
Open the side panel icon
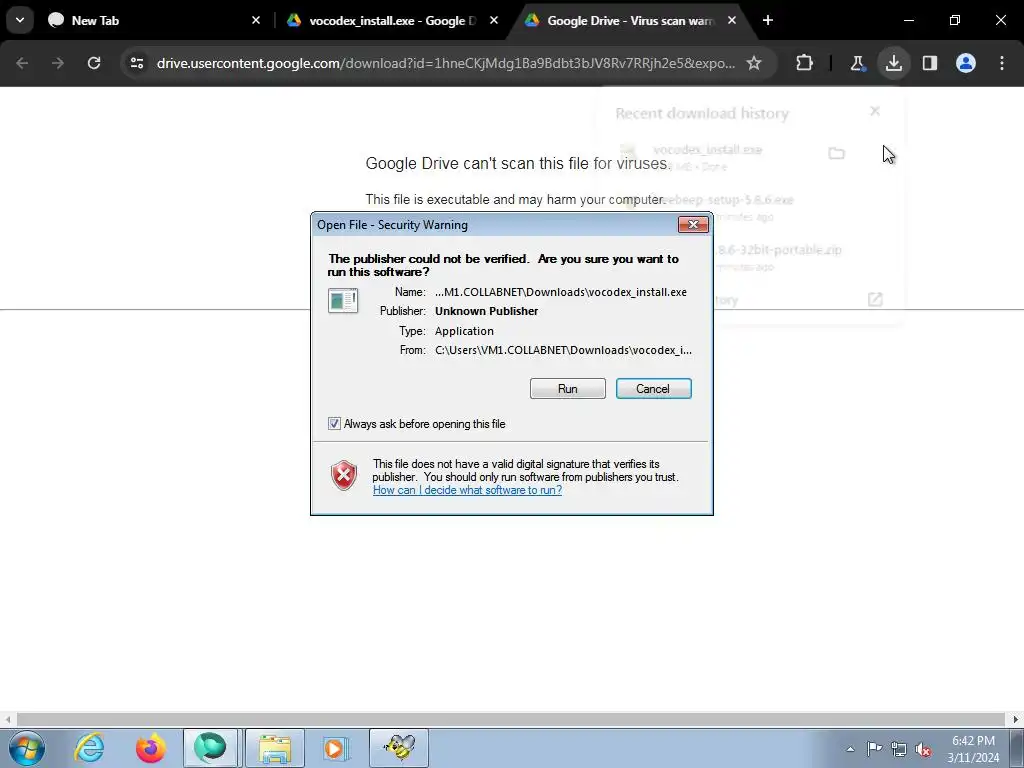930,63
